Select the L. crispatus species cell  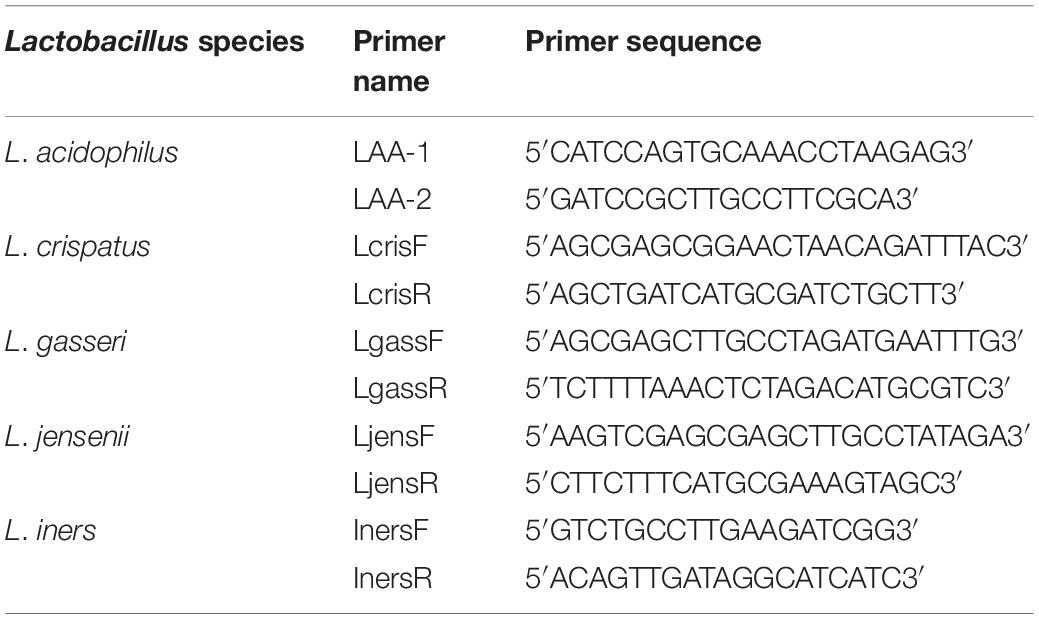pyautogui.click(x=77, y=247)
